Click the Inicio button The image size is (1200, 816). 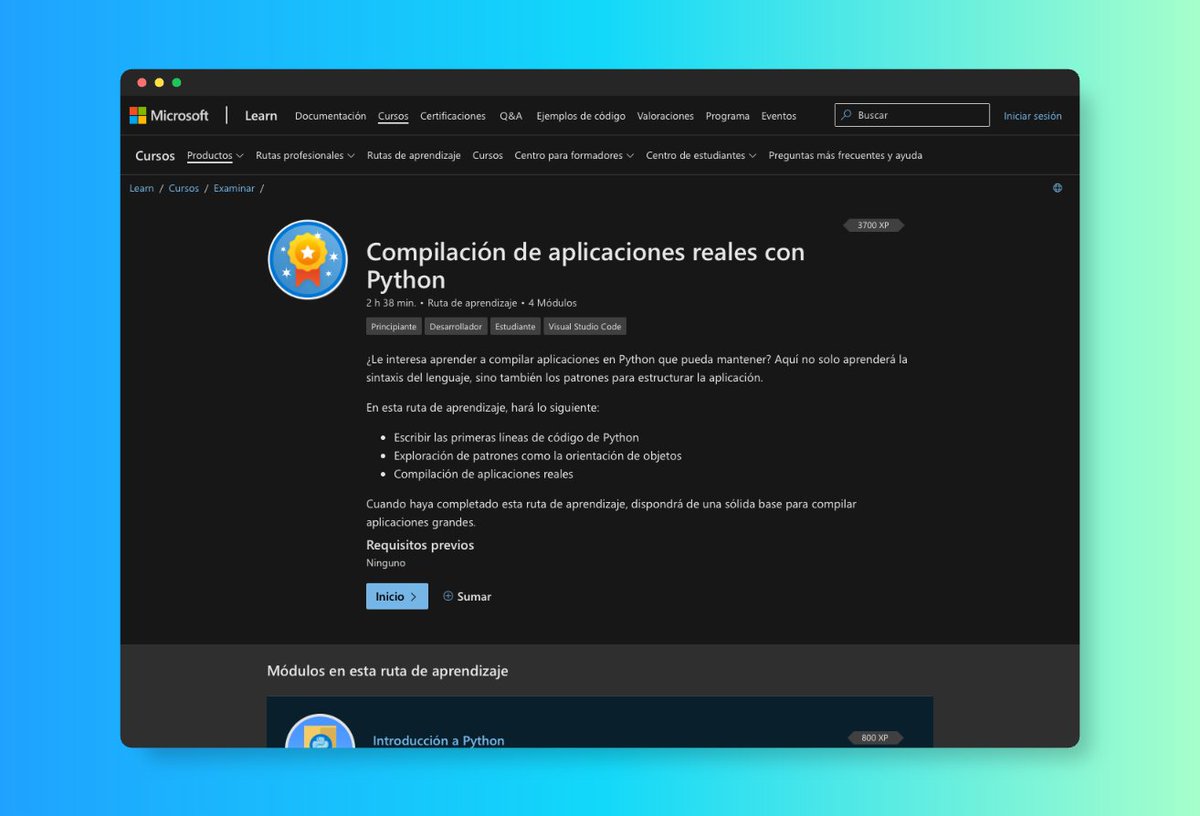point(397,596)
